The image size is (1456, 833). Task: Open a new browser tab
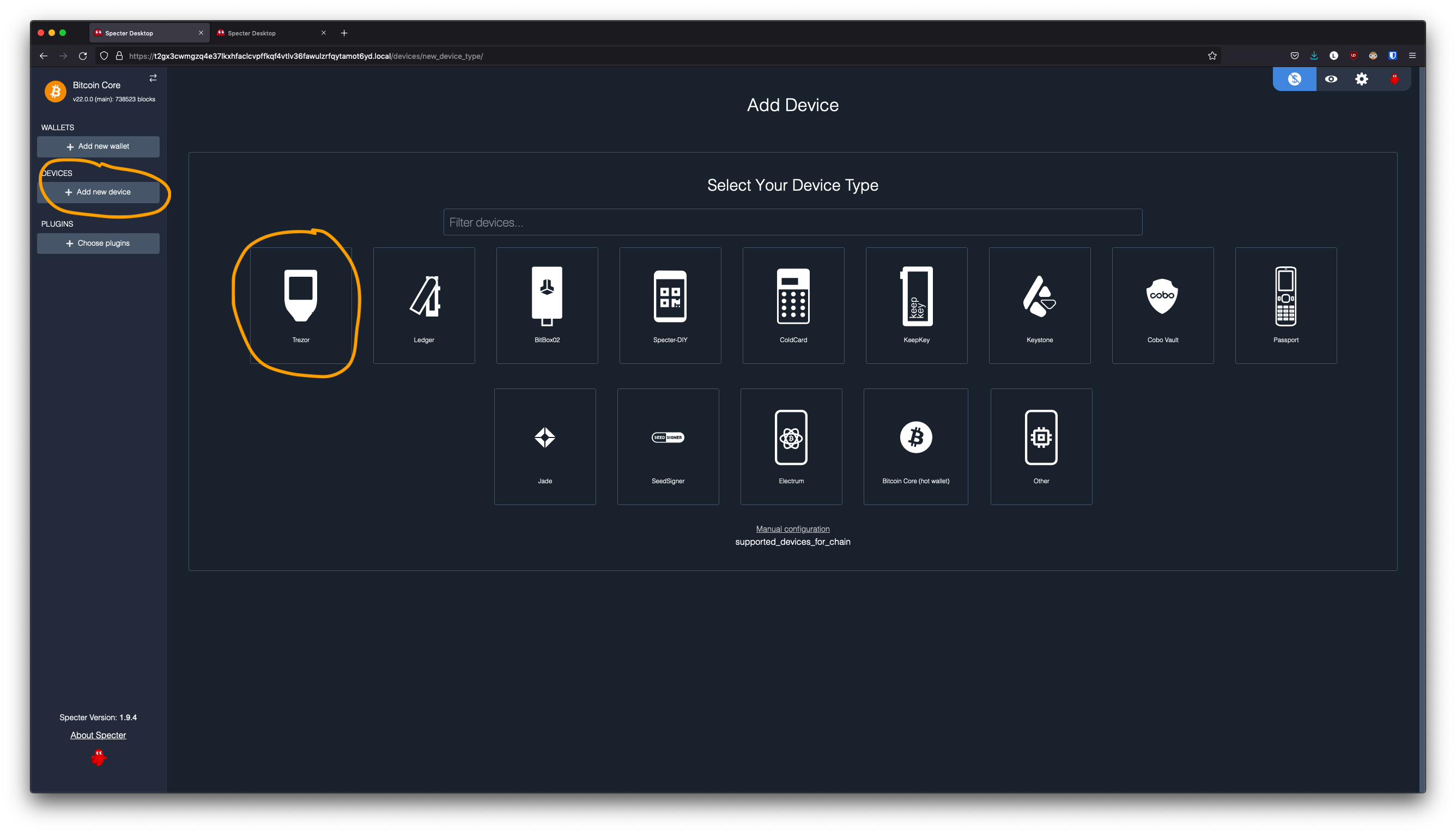[x=344, y=33]
